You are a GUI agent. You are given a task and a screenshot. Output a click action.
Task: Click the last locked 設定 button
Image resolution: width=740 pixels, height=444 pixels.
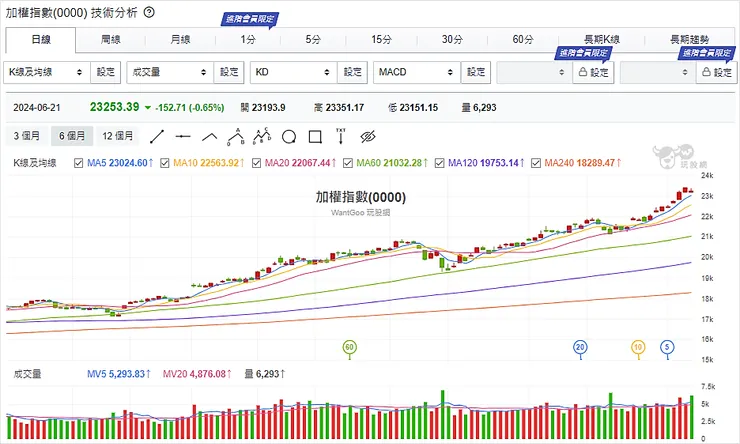click(x=716, y=73)
